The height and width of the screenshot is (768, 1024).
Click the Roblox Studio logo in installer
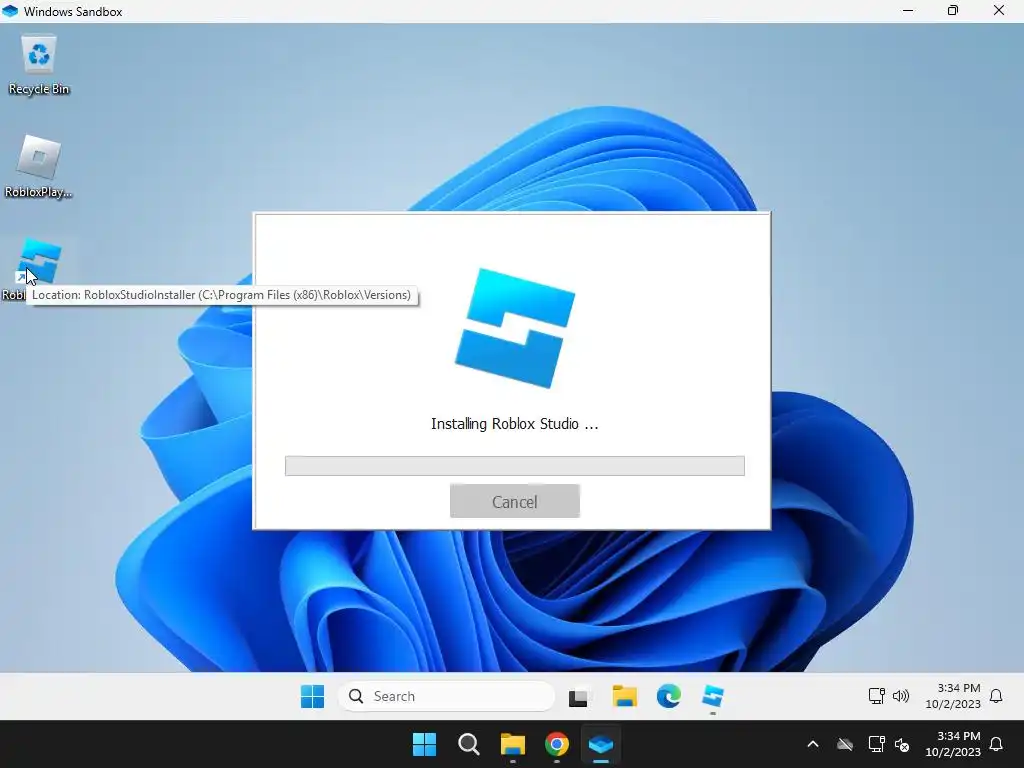[x=515, y=328]
